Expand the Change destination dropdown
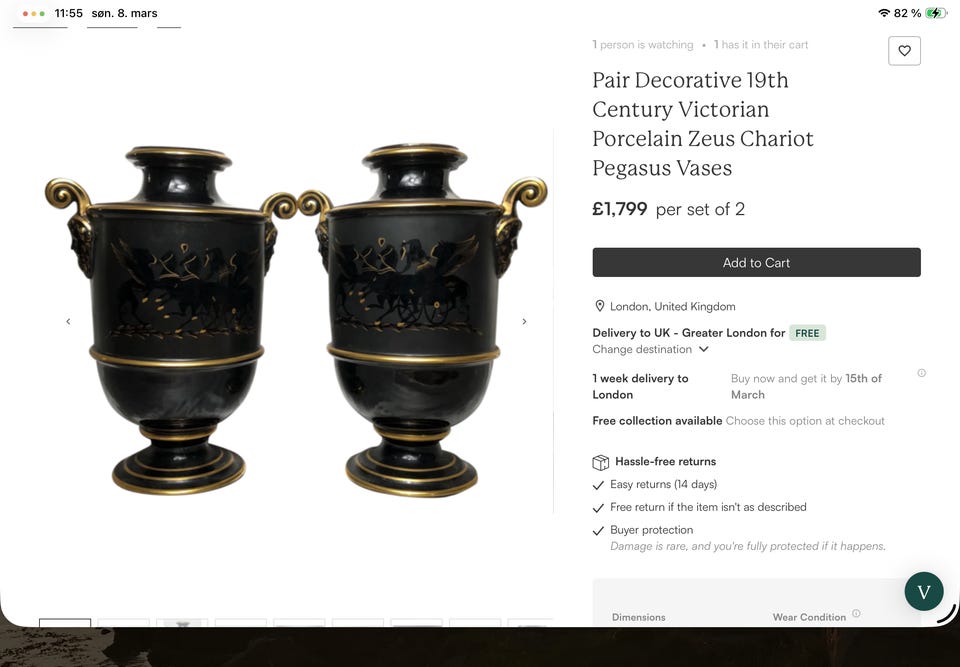 pos(650,349)
